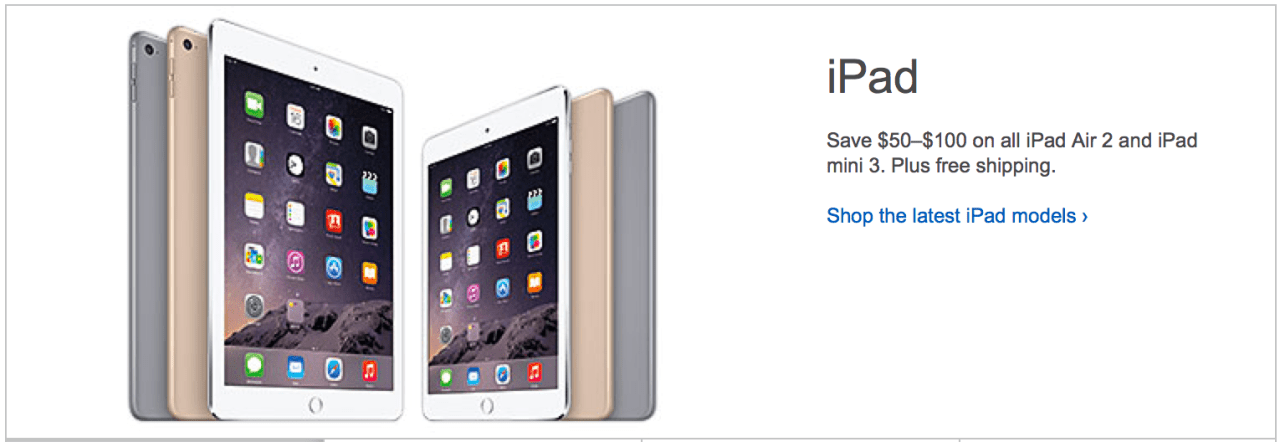Viewport: 1280px width, 442px height.
Task: Tap Safari compass icon in large iPad dock
Action: pos(333,369)
